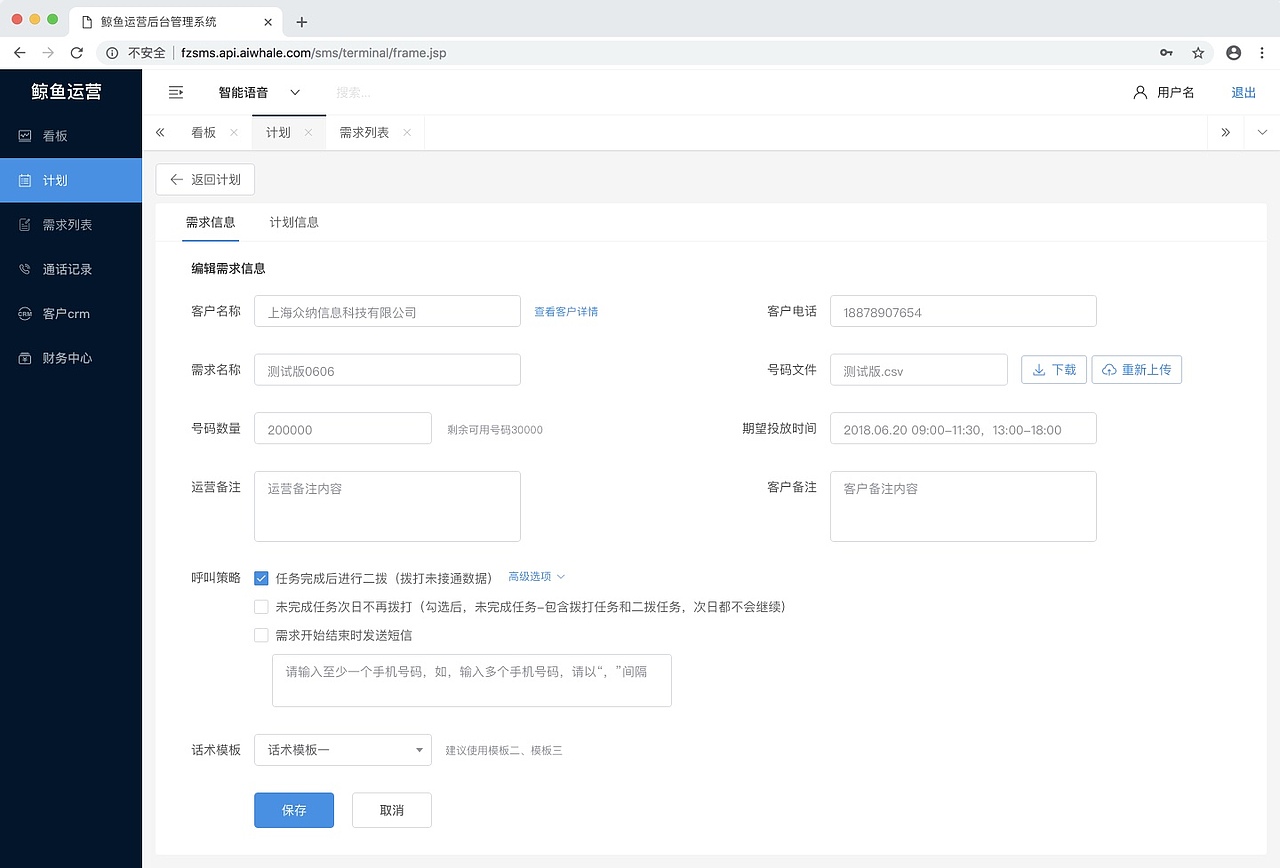Close the 需求列表 tab
This screenshot has height=868, width=1280.
click(x=407, y=132)
